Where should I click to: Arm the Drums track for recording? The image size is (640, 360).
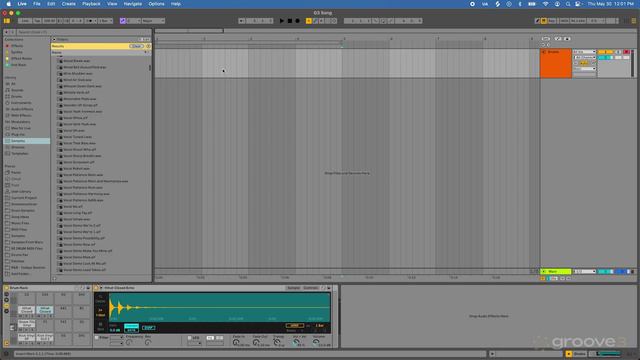(x=626, y=52)
